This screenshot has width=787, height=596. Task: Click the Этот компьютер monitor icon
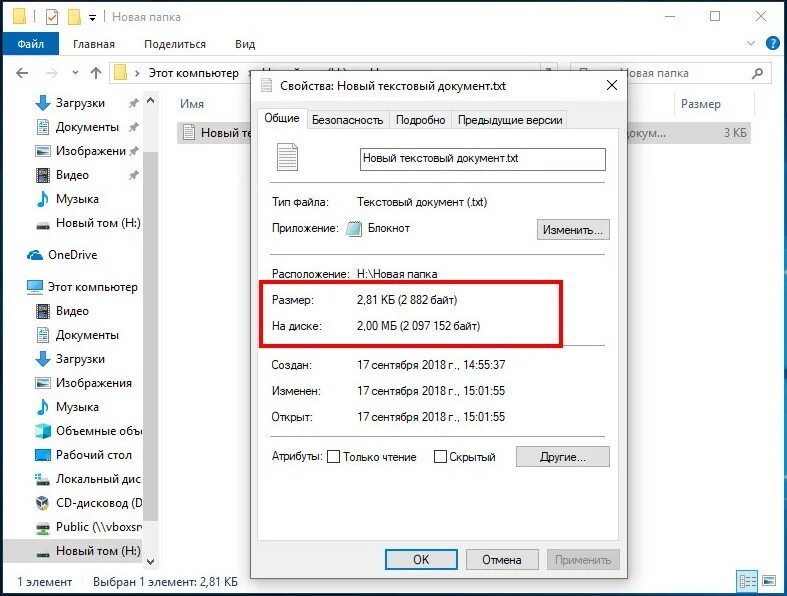point(35,287)
